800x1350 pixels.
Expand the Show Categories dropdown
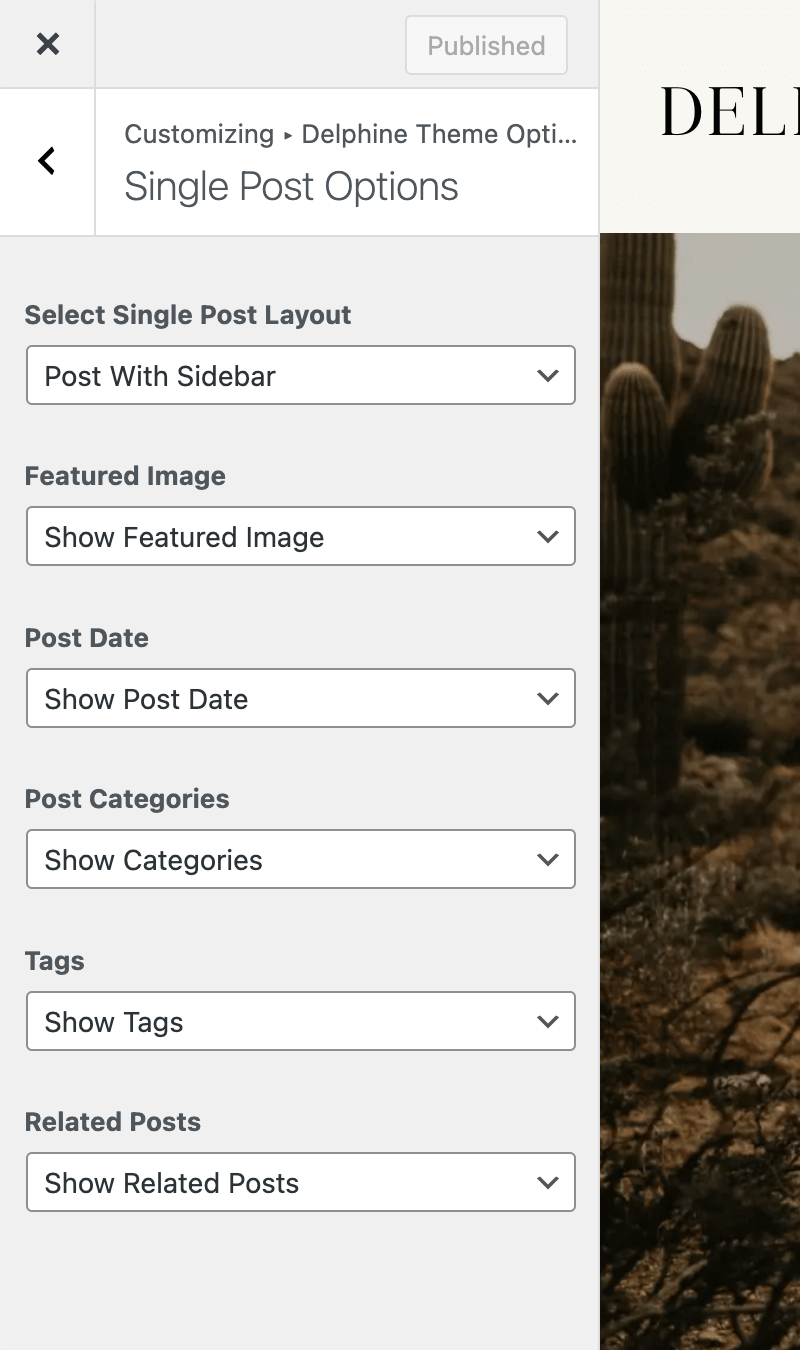(300, 860)
